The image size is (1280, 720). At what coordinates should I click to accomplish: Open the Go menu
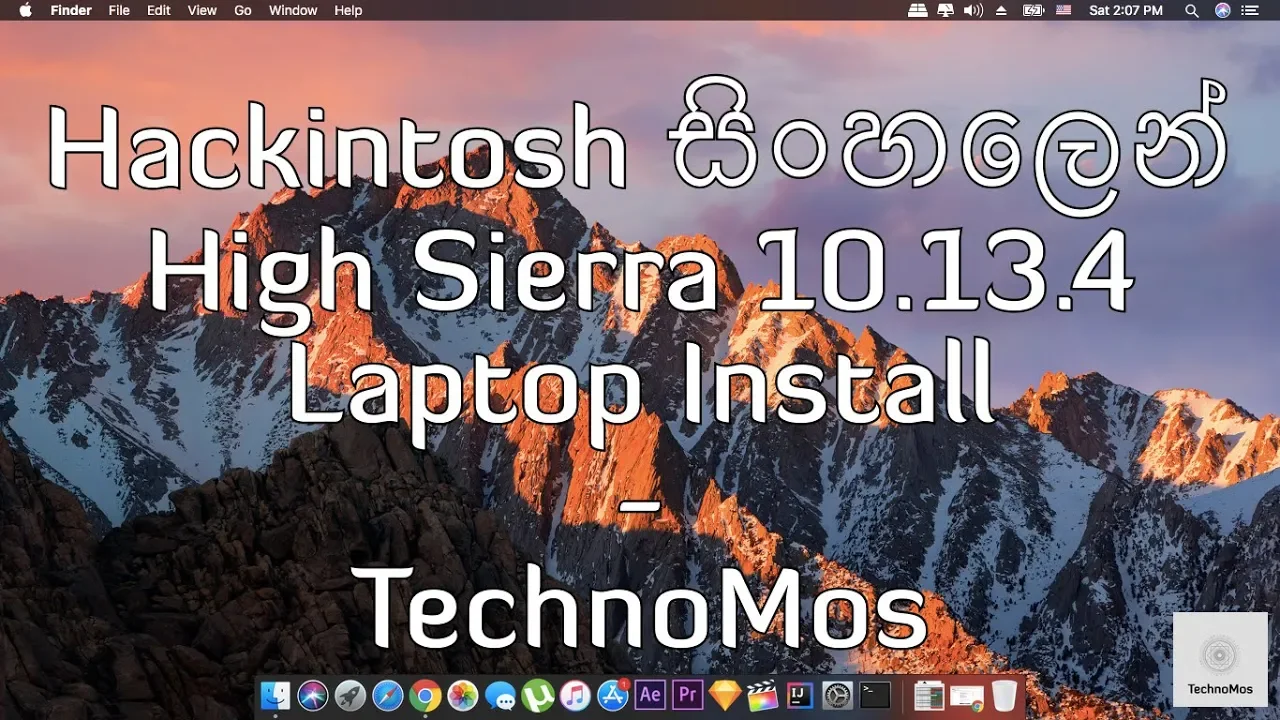pos(243,10)
